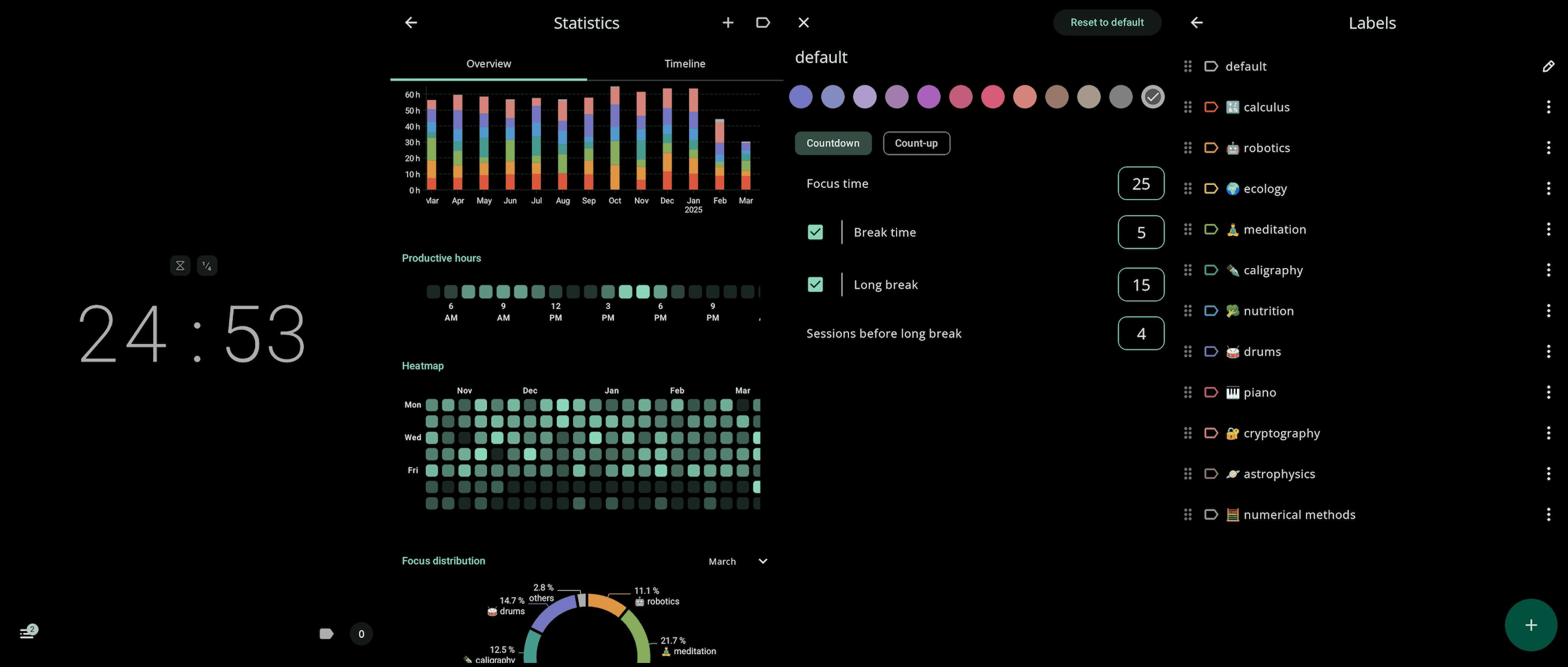The width and height of the screenshot is (1568, 667).
Task: Open the options menu for the piano label
Action: coord(1548,392)
